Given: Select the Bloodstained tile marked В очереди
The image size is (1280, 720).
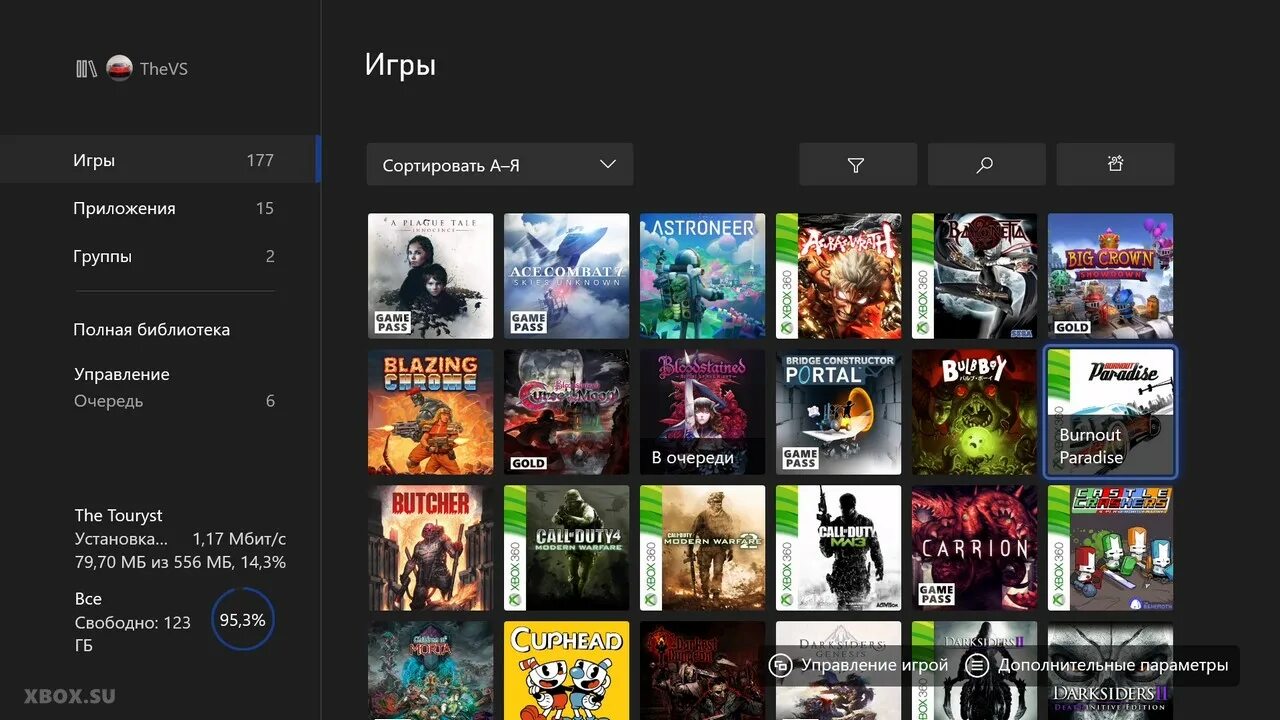Looking at the screenshot, I should pyautogui.click(x=702, y=412).
